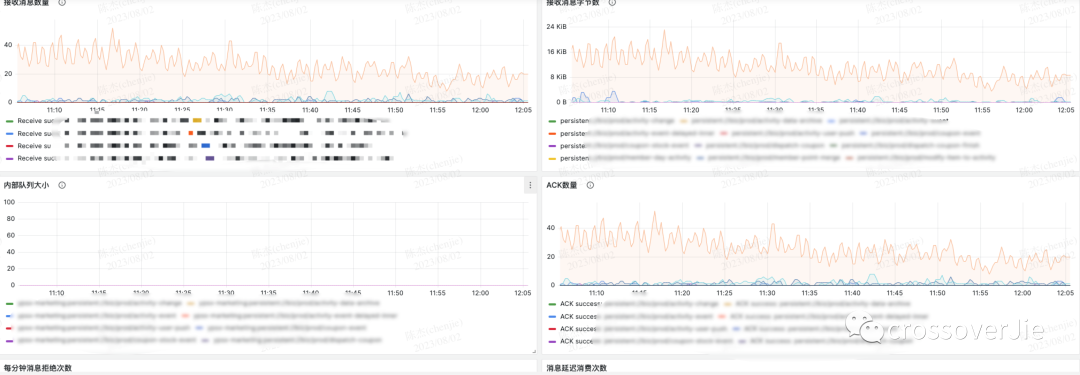Click resize handle of 内部队列大小 panel corner
This screenshot has height=375, width=1080.
coord(533,352)
